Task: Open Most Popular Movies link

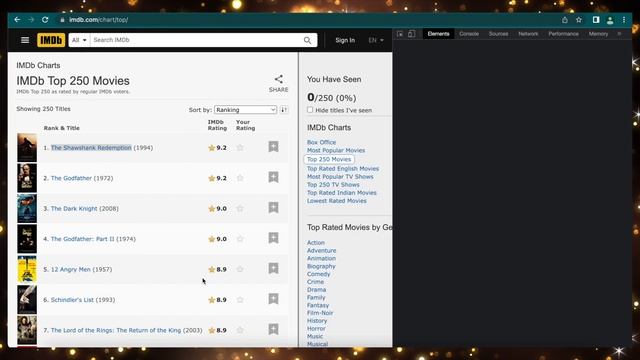Action: point(336,150)
